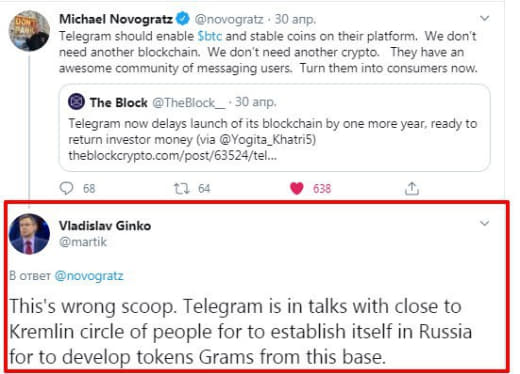
Task: Open the @martik handle
Action: pyautogui.click(x=83, y=242)
